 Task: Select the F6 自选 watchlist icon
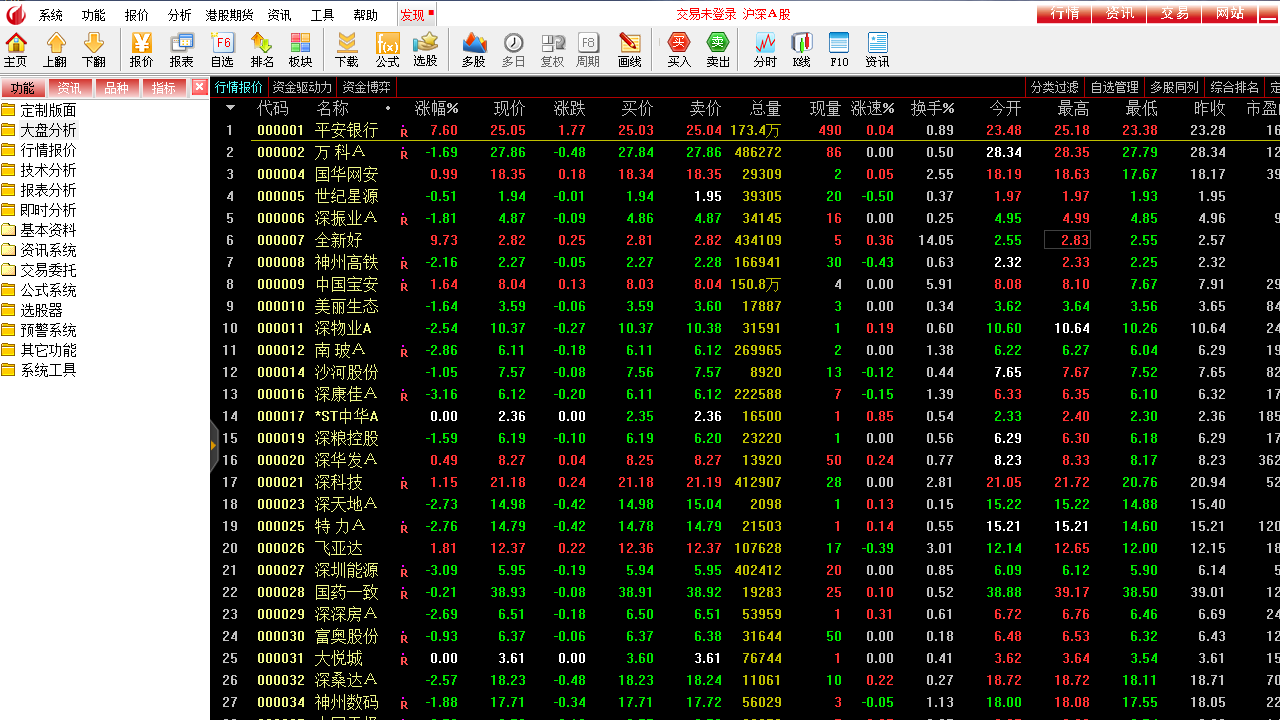[x=222, y=46]
